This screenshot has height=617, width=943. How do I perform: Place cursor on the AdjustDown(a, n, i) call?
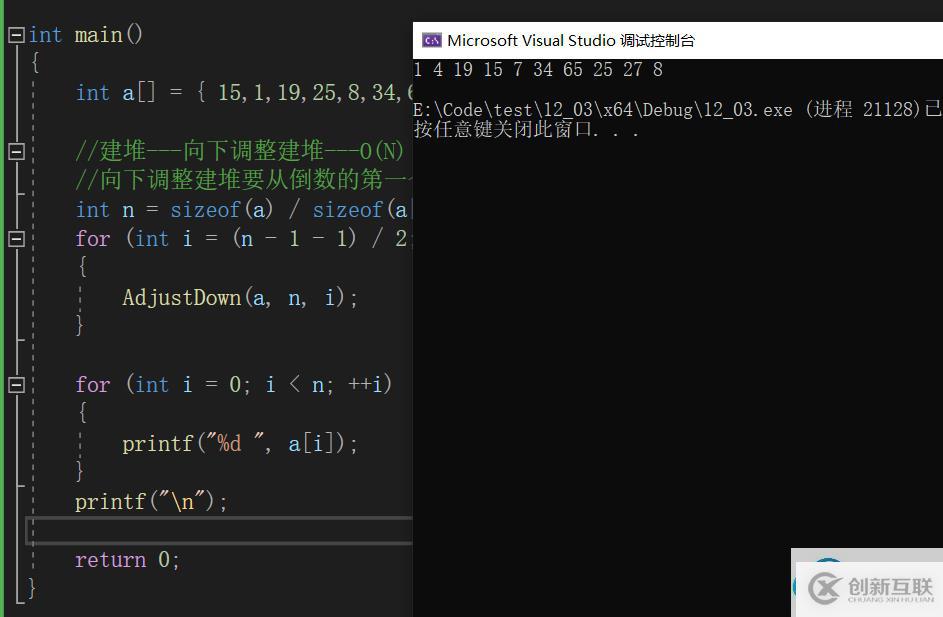click(x=239, y=297)
